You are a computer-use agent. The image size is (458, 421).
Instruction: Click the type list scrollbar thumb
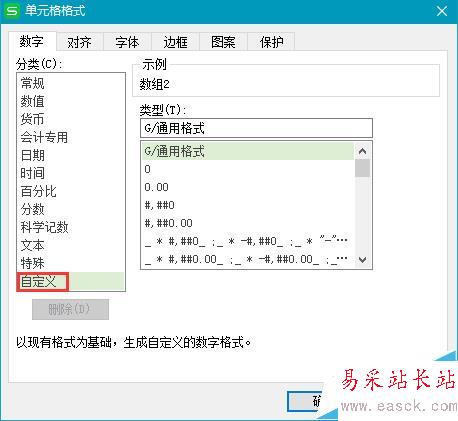[x=362, y=168]
